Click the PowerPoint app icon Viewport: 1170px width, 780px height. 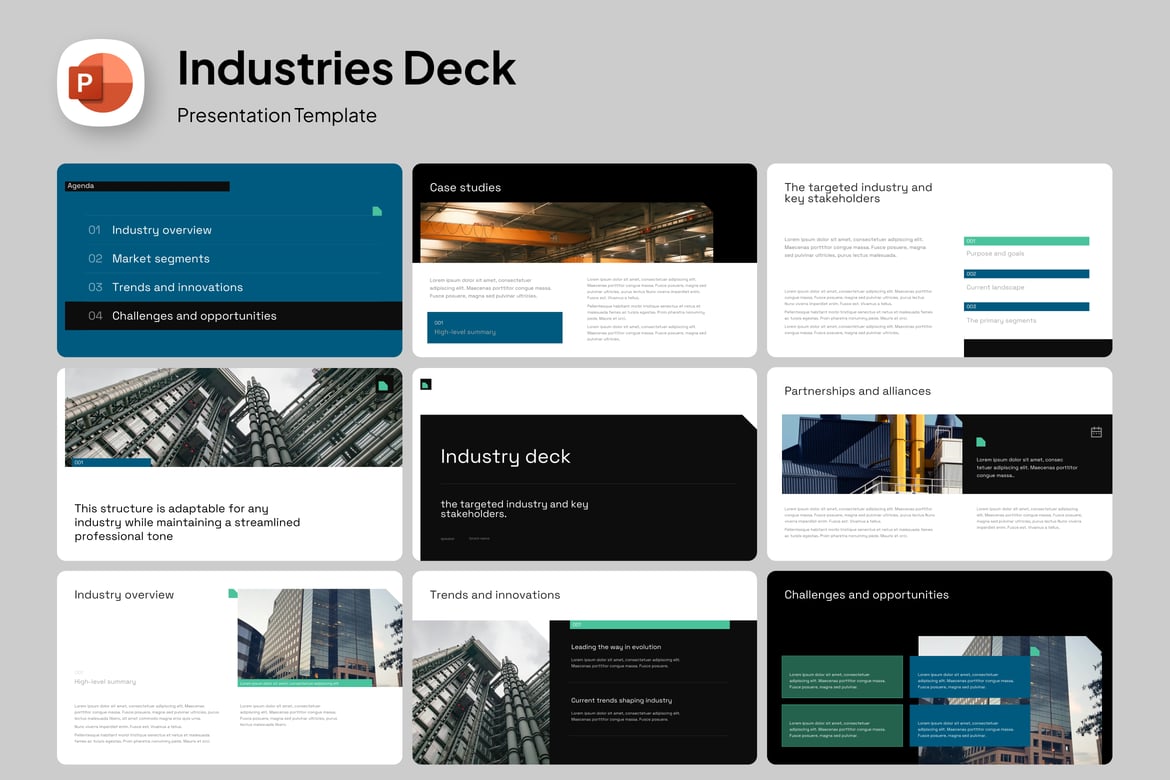pyautogui.click(x=101, y=83)
